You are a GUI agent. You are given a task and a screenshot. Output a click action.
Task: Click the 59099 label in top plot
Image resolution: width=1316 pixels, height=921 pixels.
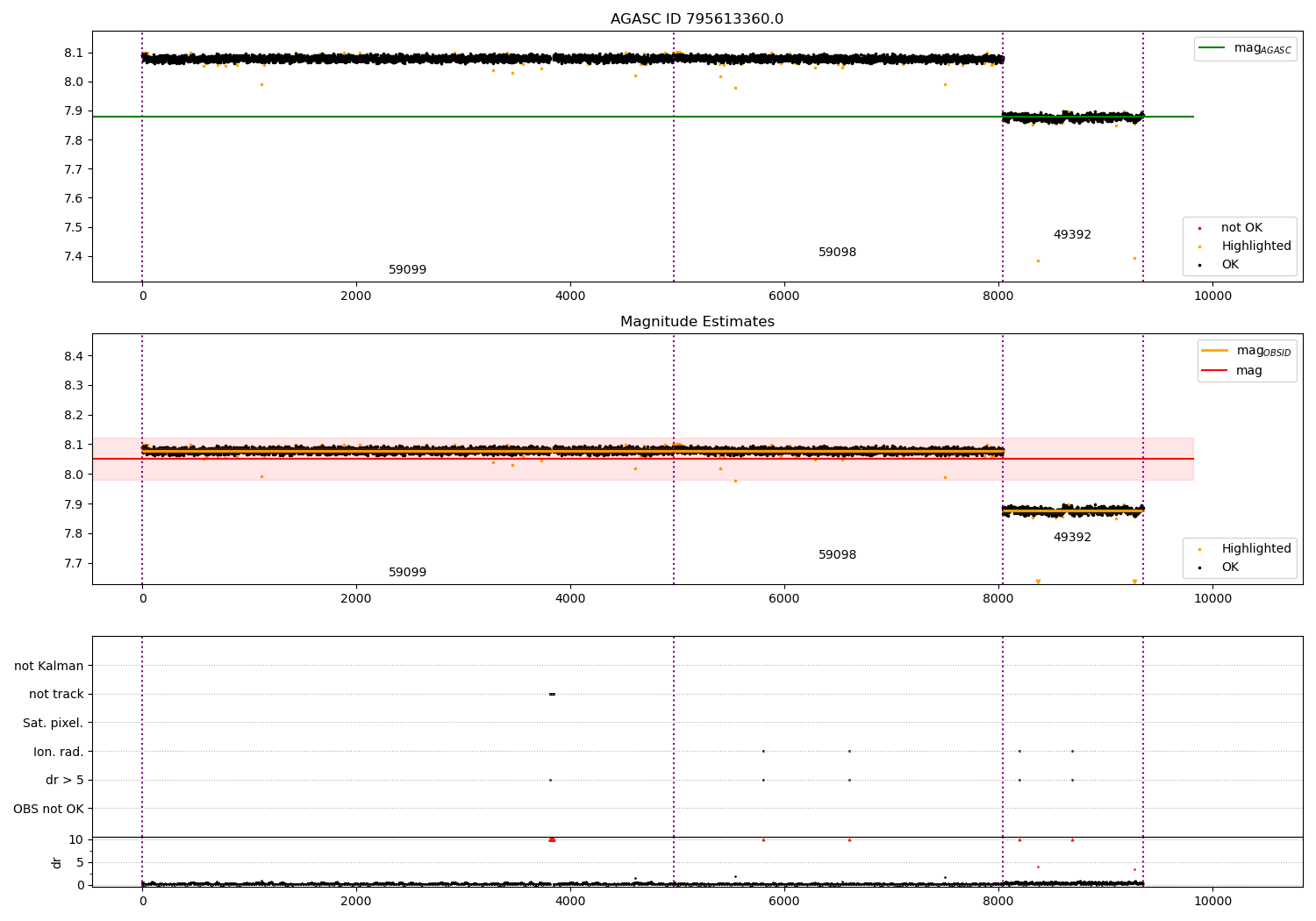(x=407, y=270)
